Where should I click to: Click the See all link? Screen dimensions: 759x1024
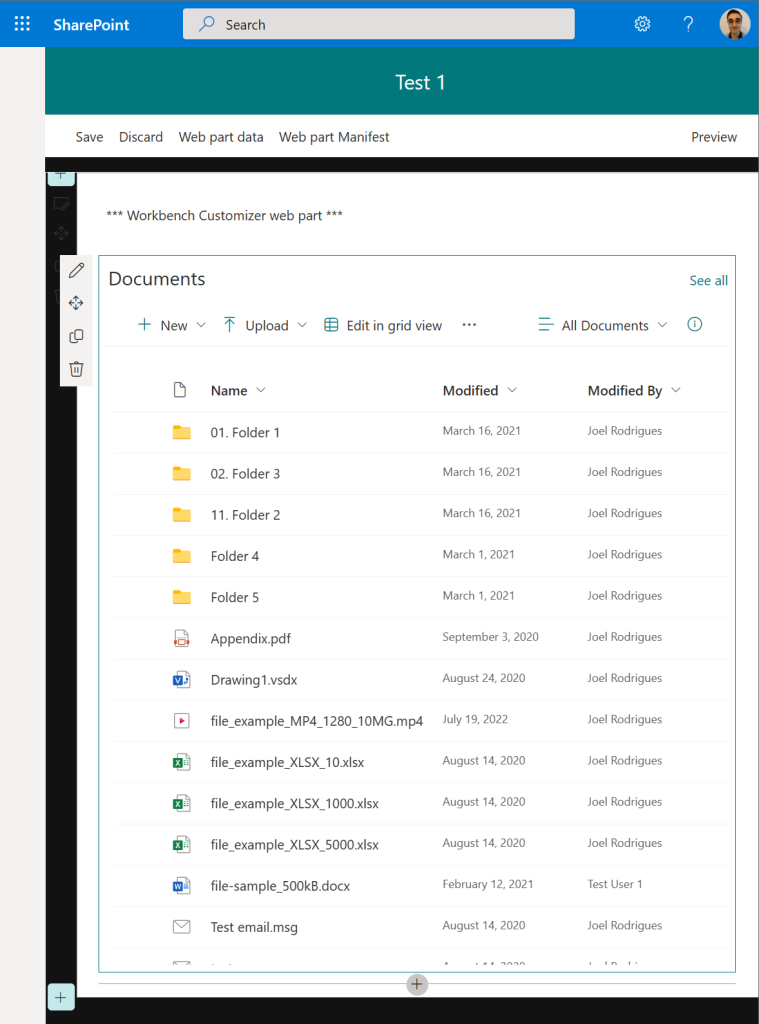(708, 281)
